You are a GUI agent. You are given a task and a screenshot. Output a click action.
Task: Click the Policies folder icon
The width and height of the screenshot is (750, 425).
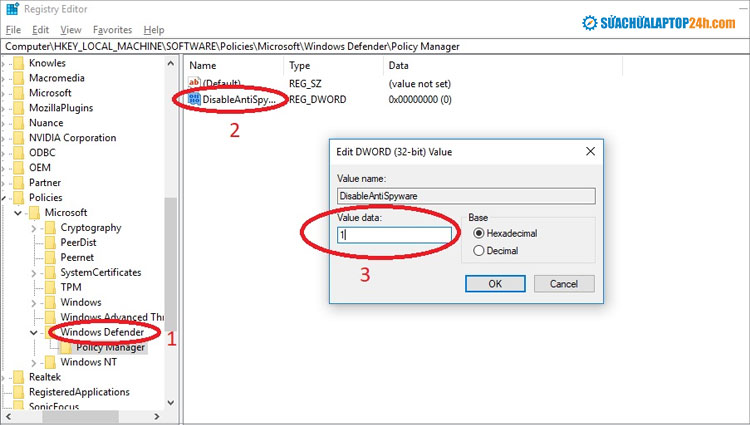(19, 197)
